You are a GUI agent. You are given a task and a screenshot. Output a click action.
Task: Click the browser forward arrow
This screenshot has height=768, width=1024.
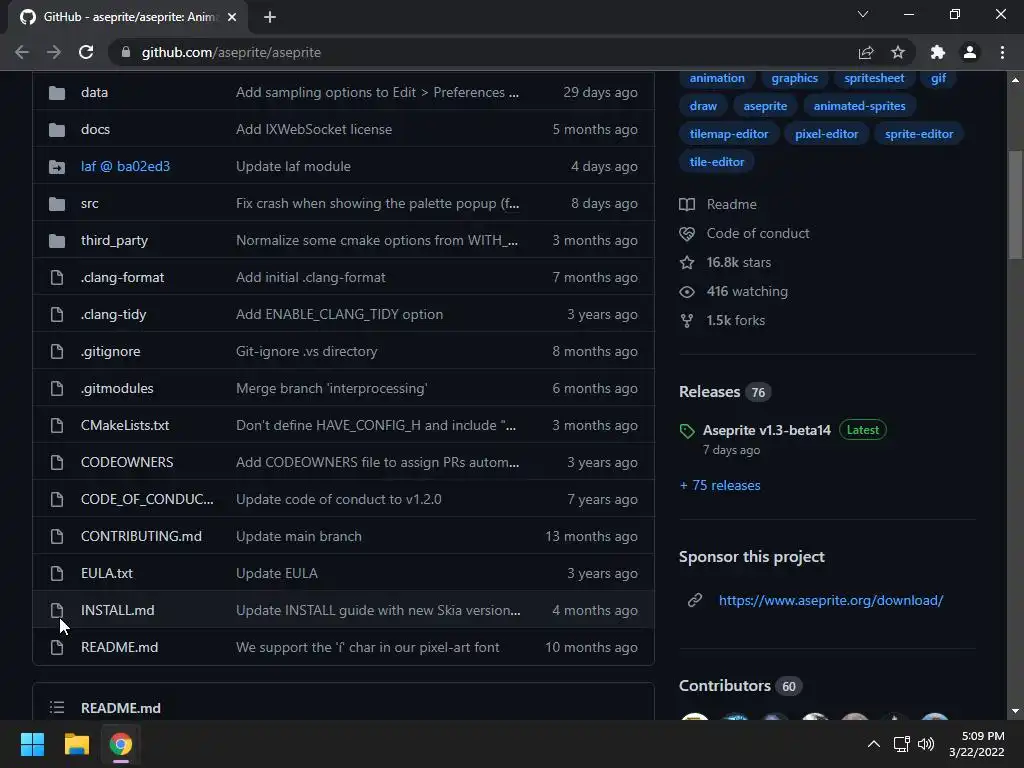point(54,52)
